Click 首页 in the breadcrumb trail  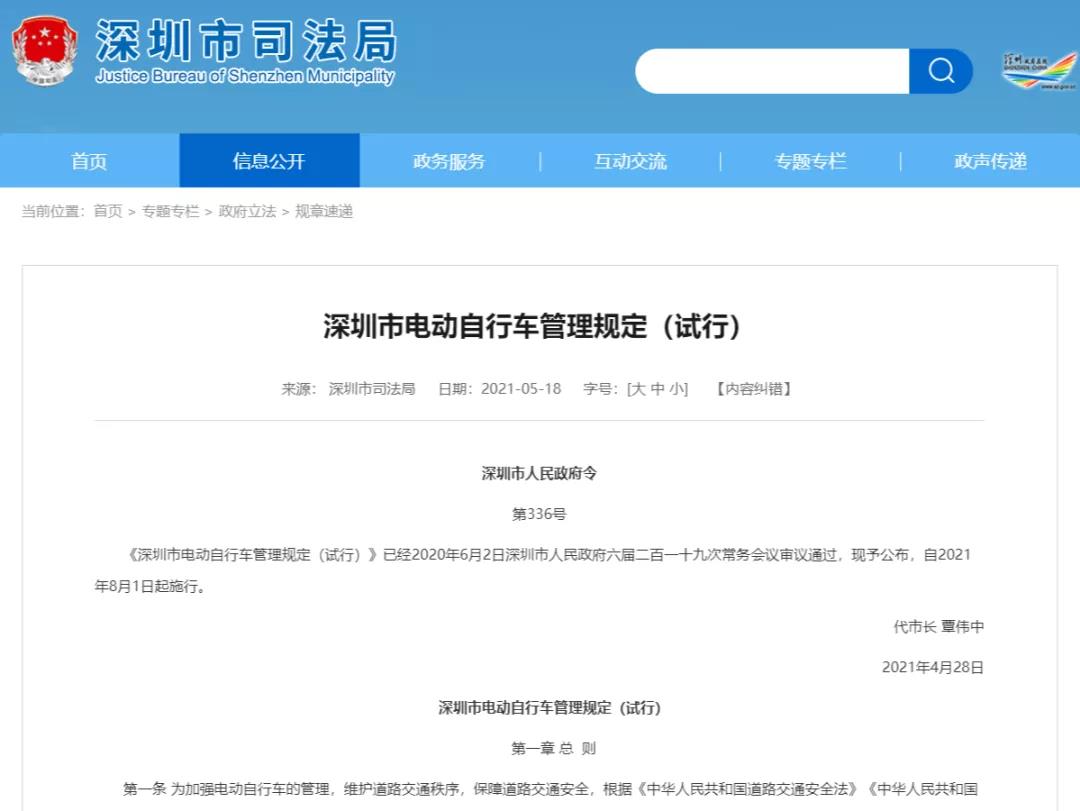click(x=108, y=211)
